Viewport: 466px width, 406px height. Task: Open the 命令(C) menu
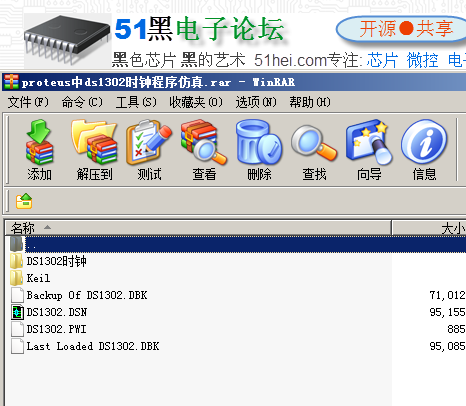[82, 102]
